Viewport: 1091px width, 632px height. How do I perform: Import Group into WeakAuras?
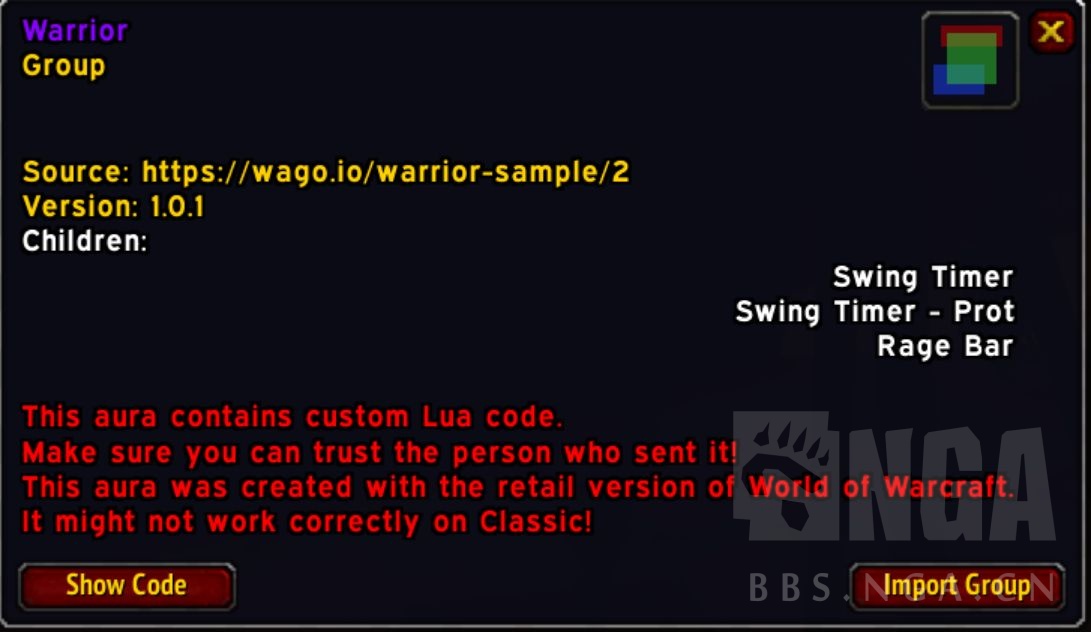tap(957, 586)
